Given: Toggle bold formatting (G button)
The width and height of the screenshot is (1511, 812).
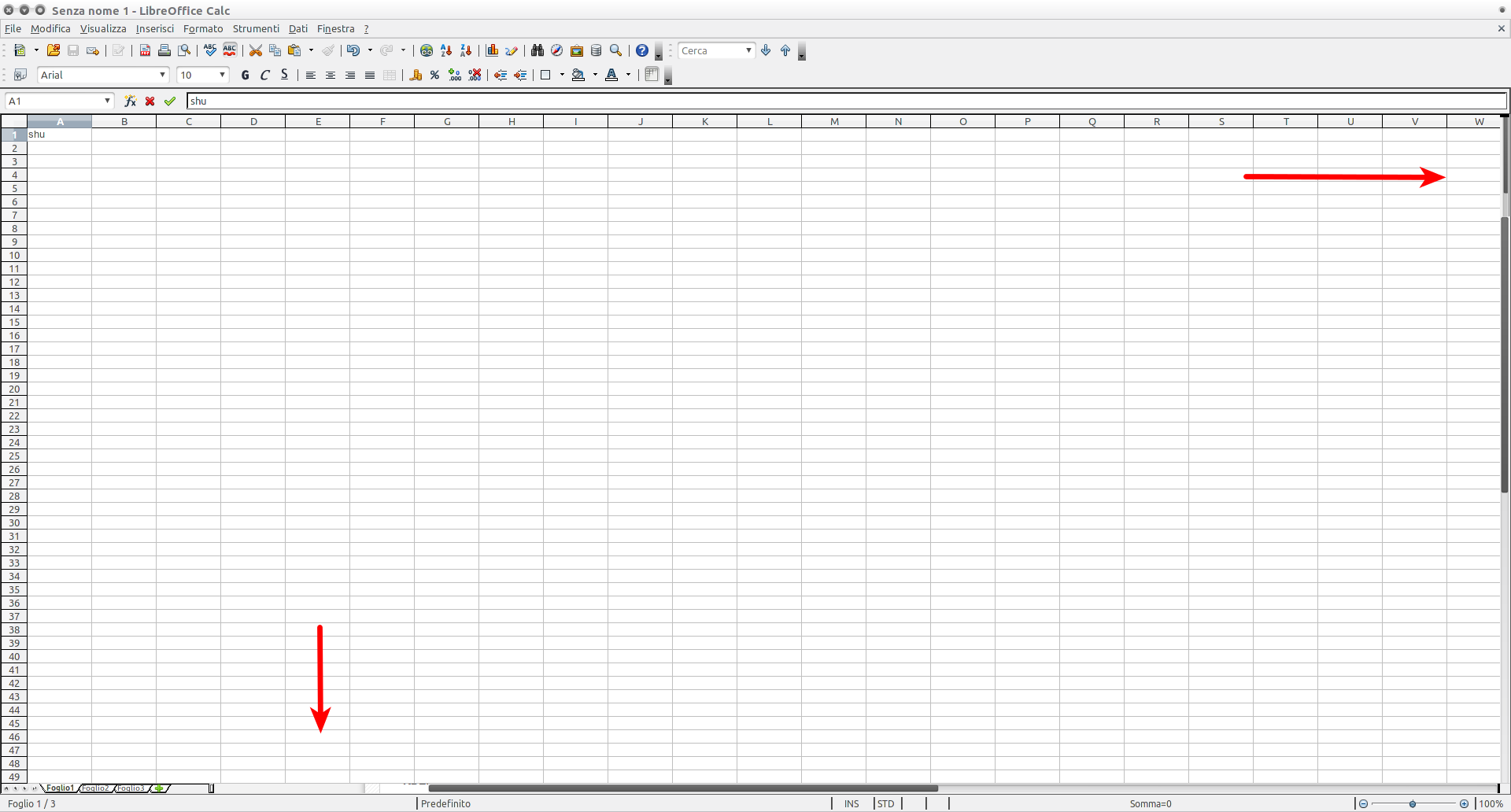Looking at the screenshot, I should click(245, 75).
